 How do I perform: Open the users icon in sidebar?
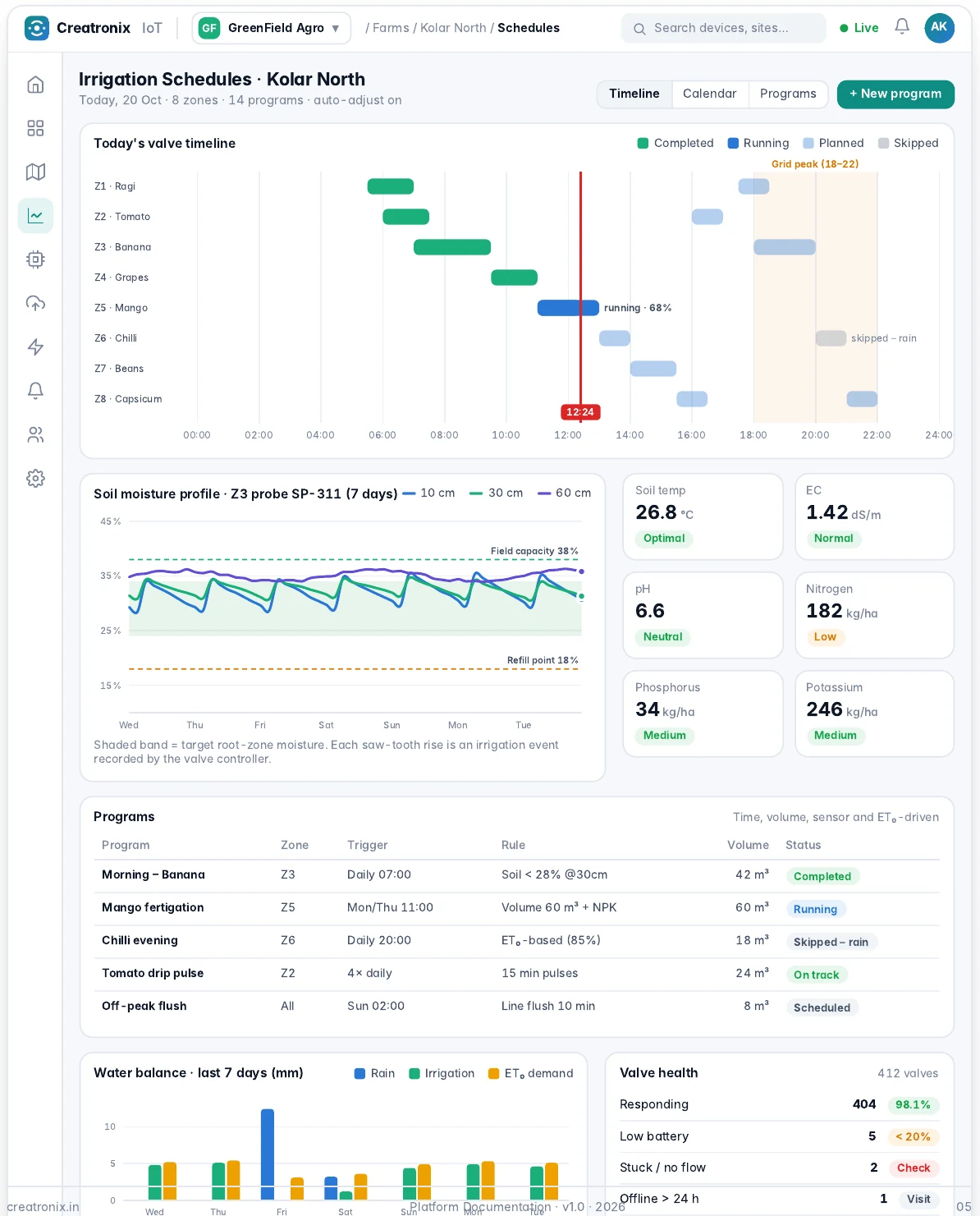pyautogui.click(x=35, y=434)
